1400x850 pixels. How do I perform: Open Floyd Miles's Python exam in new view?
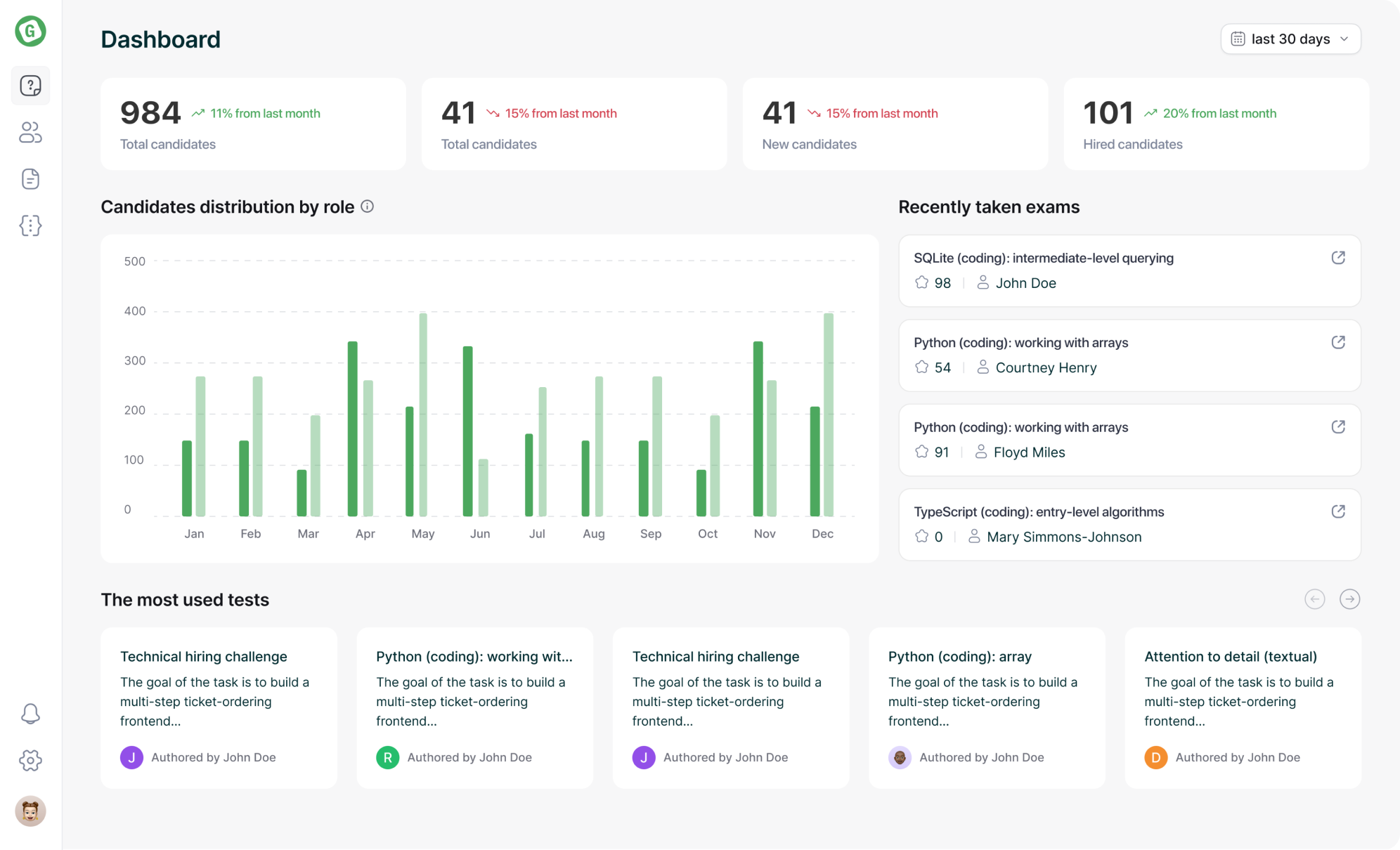tap(1338, 426)
